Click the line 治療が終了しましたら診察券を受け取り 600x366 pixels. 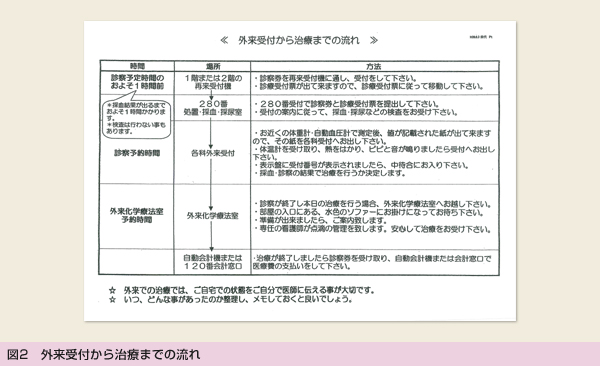click(x=372, y=262)
